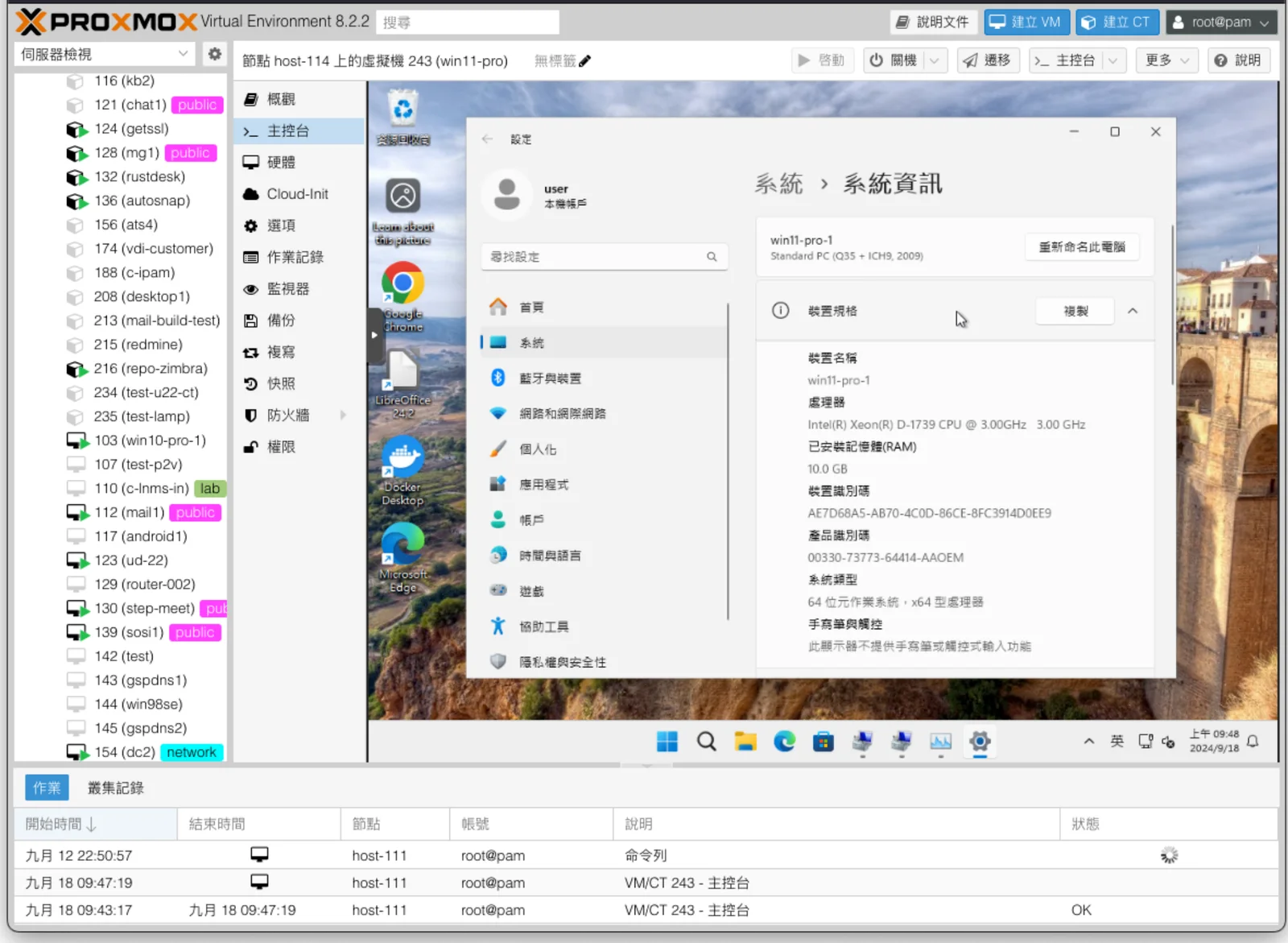Click the Settings gear in the taskbar
1288x943 pixels.
tap(980, 742)
